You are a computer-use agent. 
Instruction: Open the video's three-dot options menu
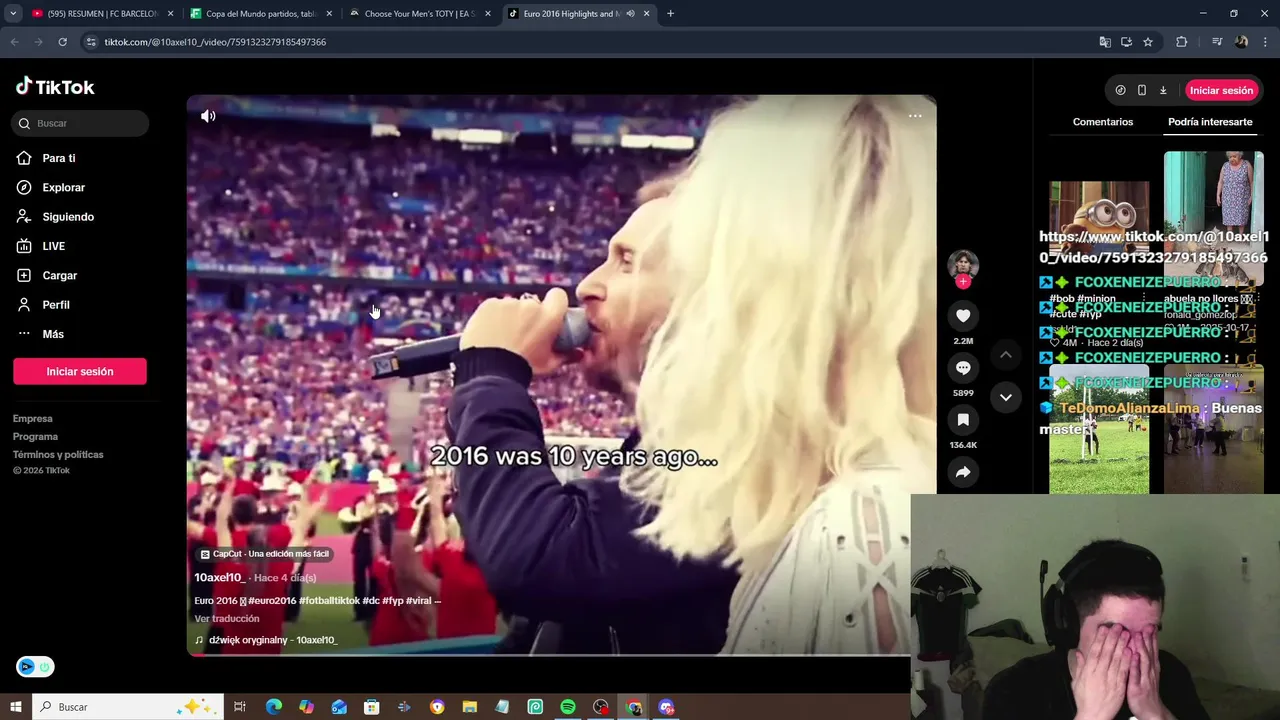(x=915, y=116)
